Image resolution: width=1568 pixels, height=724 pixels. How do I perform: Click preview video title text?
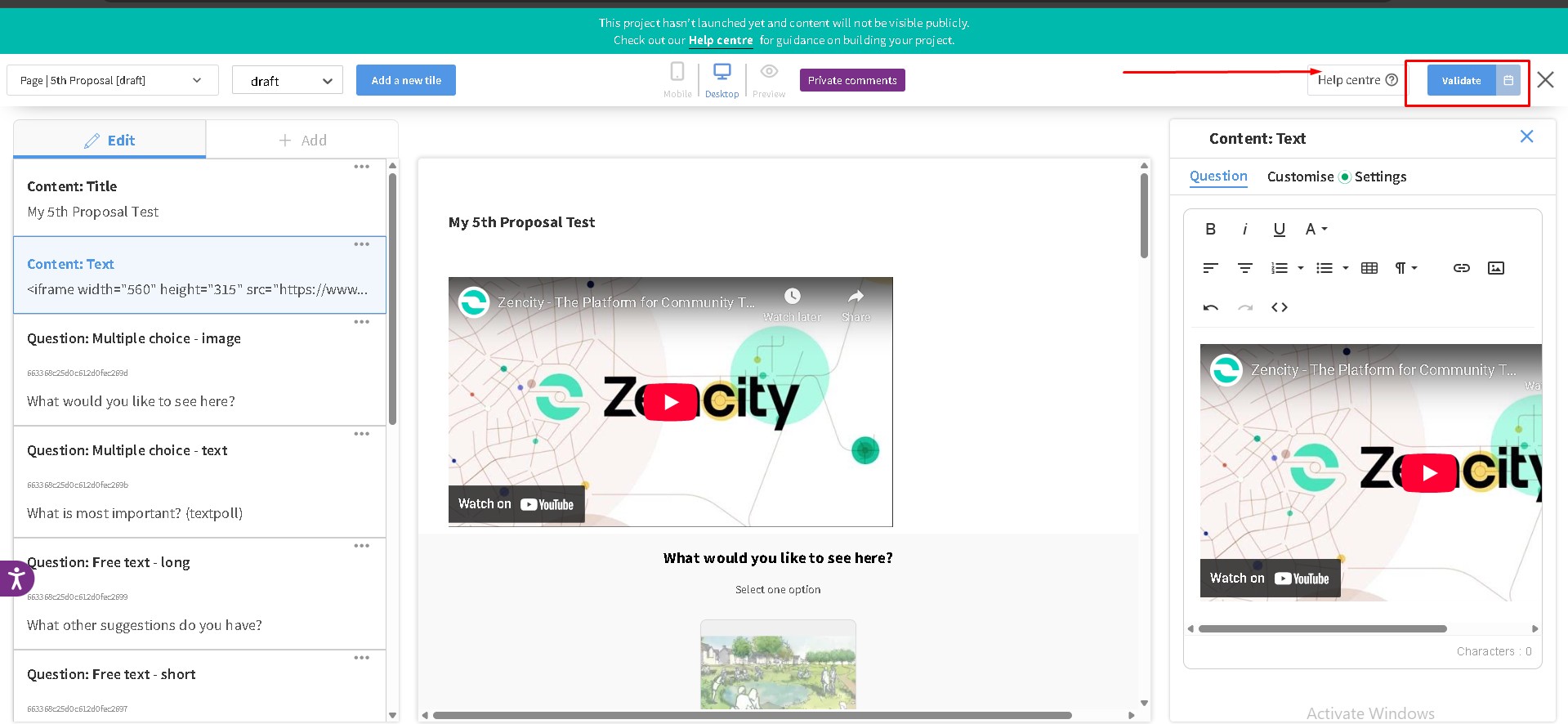(626, 302)
